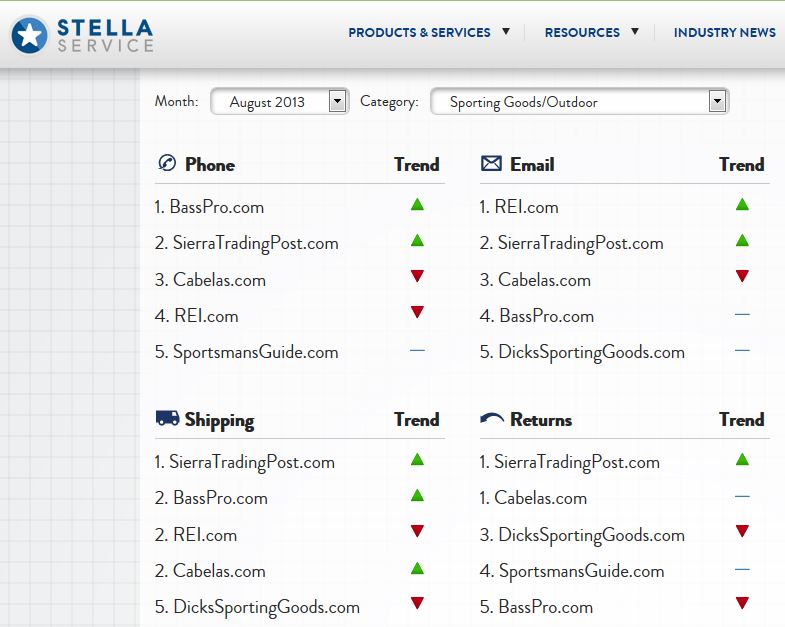Viewport: 785px width, 627px height.
Task: Expand the Resources menu
Action: tap(591, 32)
